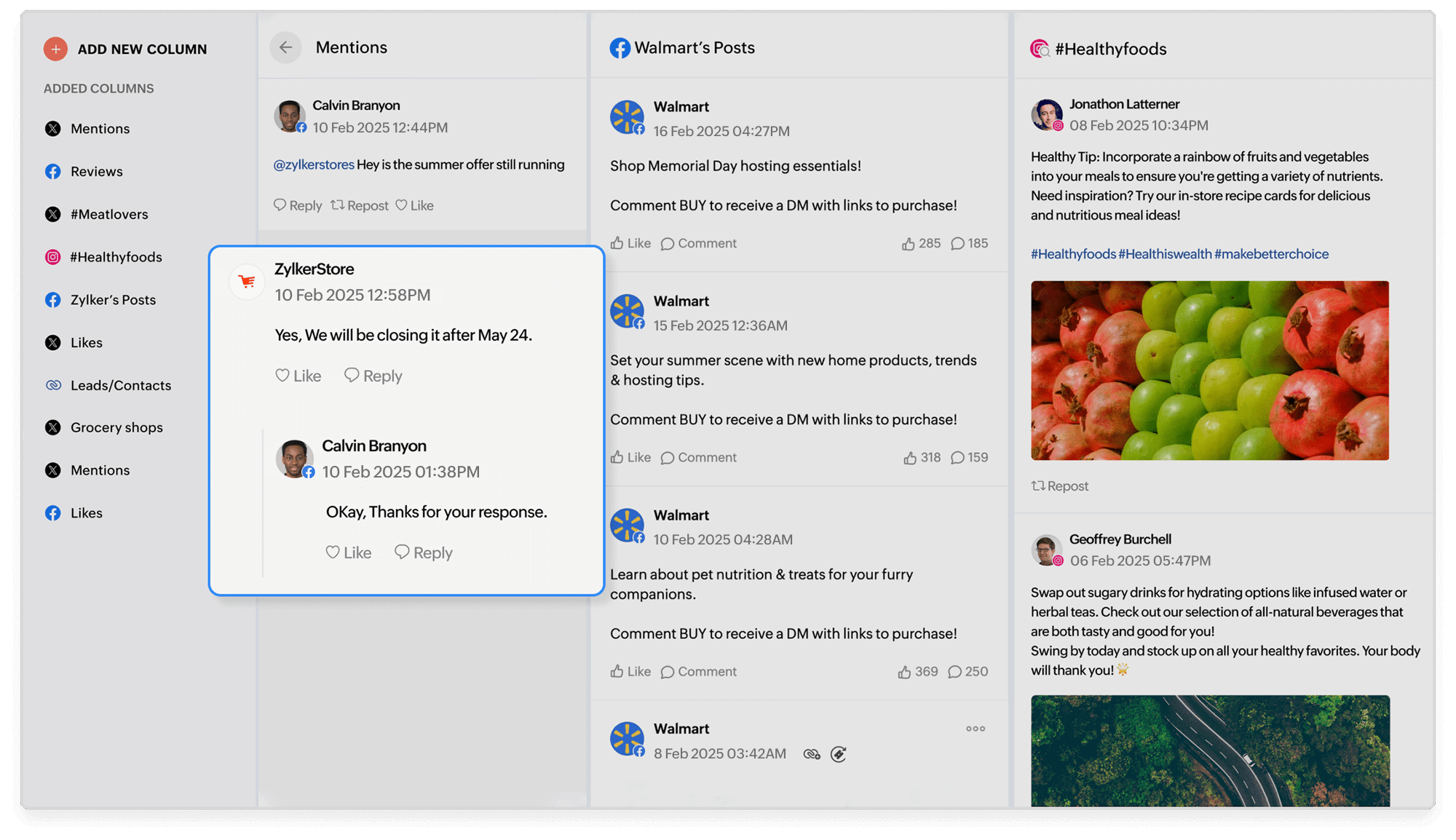Click the pomegranate and guava photo thumbnail
Image resolution: width=1456 pixels, height=840 pixels.
(x=1209, y=371)
